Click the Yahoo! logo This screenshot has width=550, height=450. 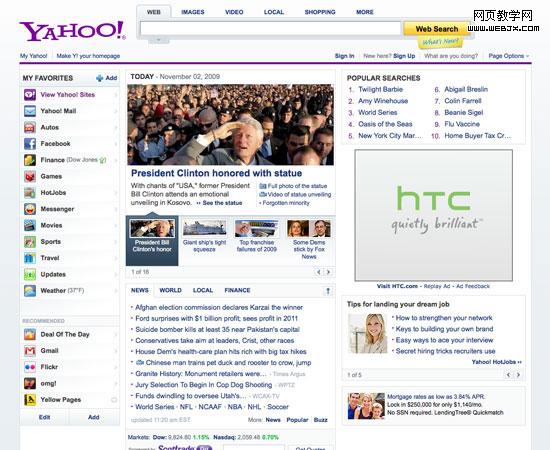point(72,32)
